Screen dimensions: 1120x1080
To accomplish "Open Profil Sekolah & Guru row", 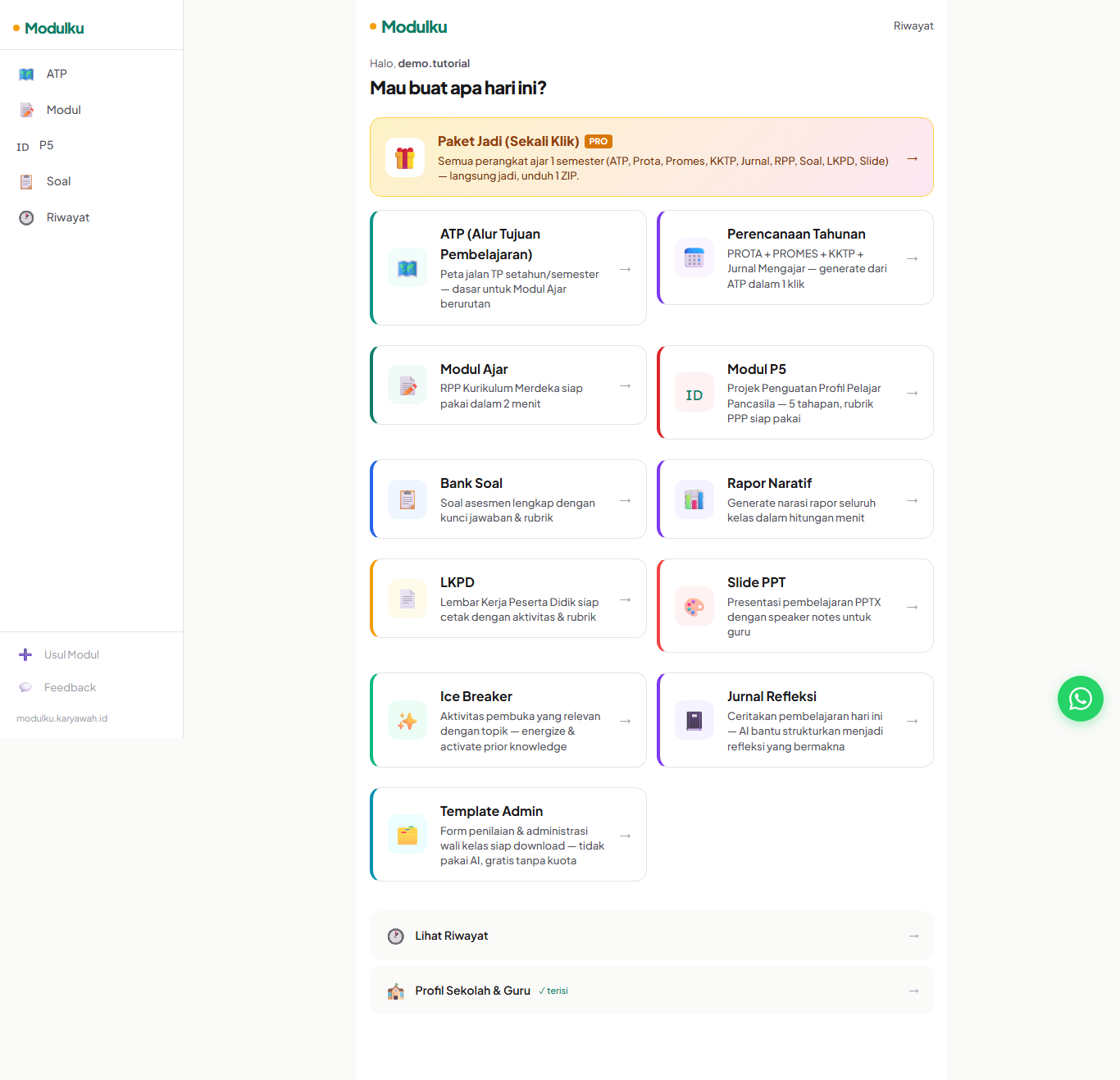I will point(652,991).
